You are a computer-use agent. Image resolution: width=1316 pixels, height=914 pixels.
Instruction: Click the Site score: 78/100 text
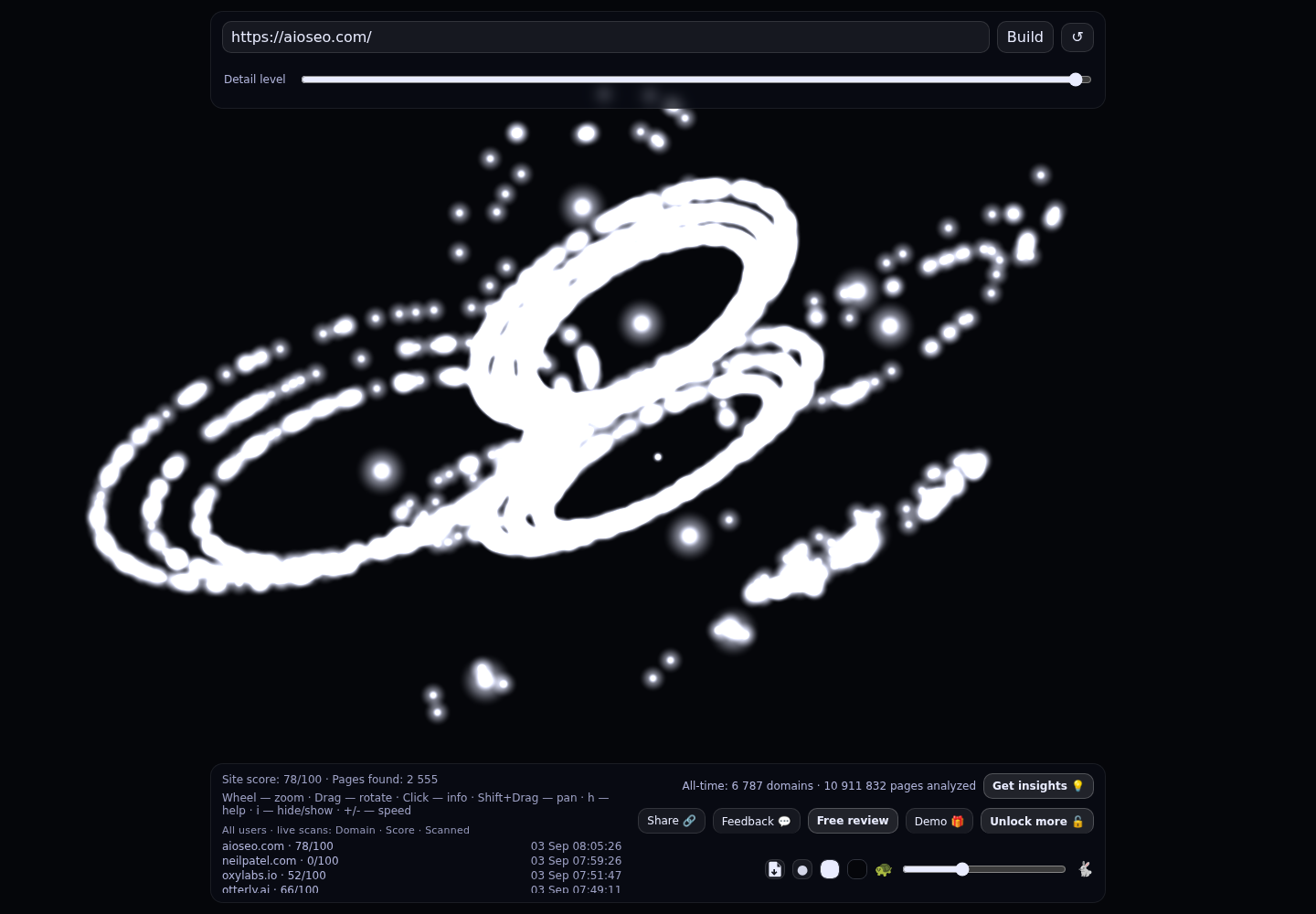pos(271,780)
